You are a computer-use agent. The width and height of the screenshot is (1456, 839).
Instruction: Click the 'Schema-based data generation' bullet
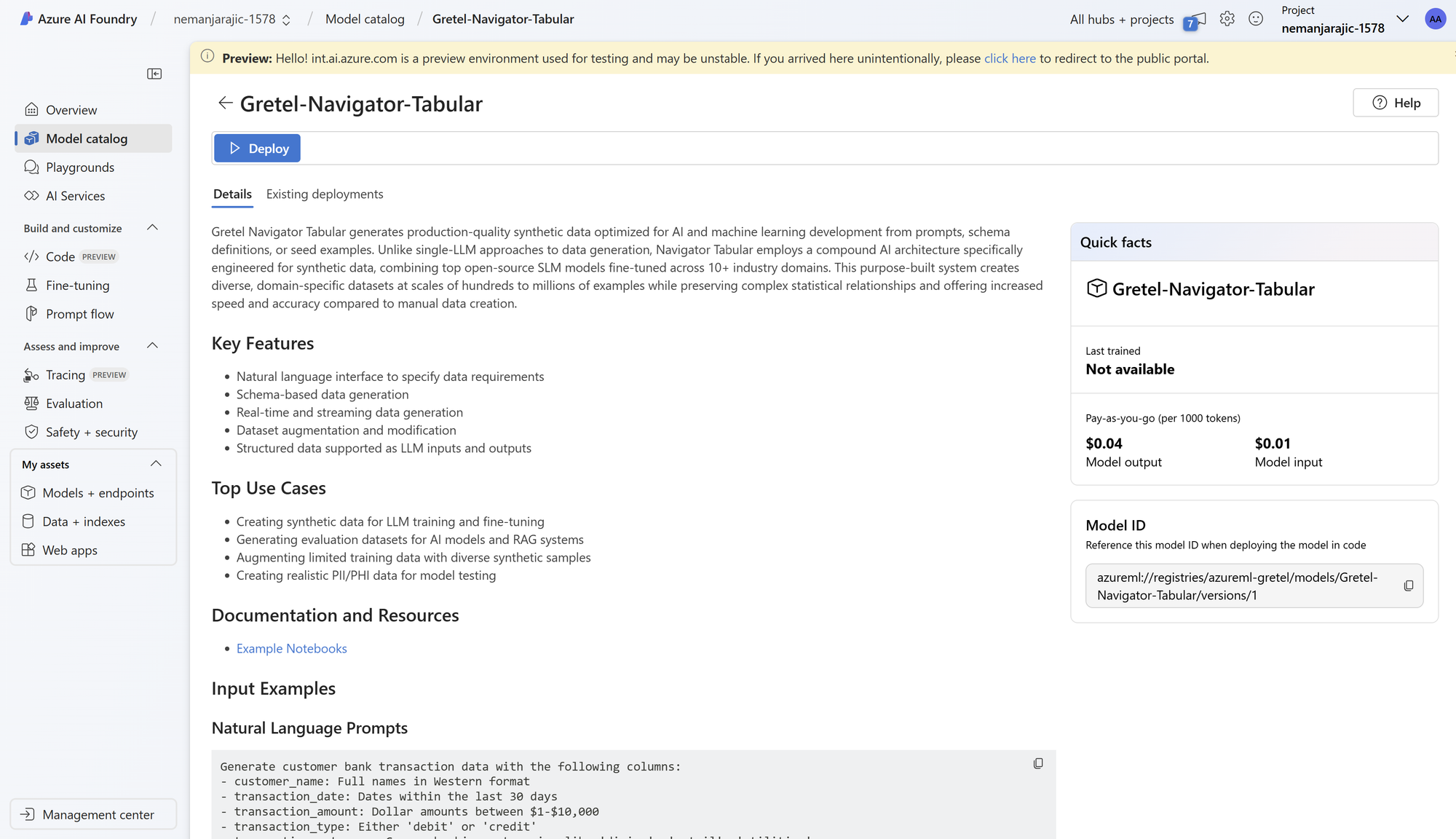(323, 394)
